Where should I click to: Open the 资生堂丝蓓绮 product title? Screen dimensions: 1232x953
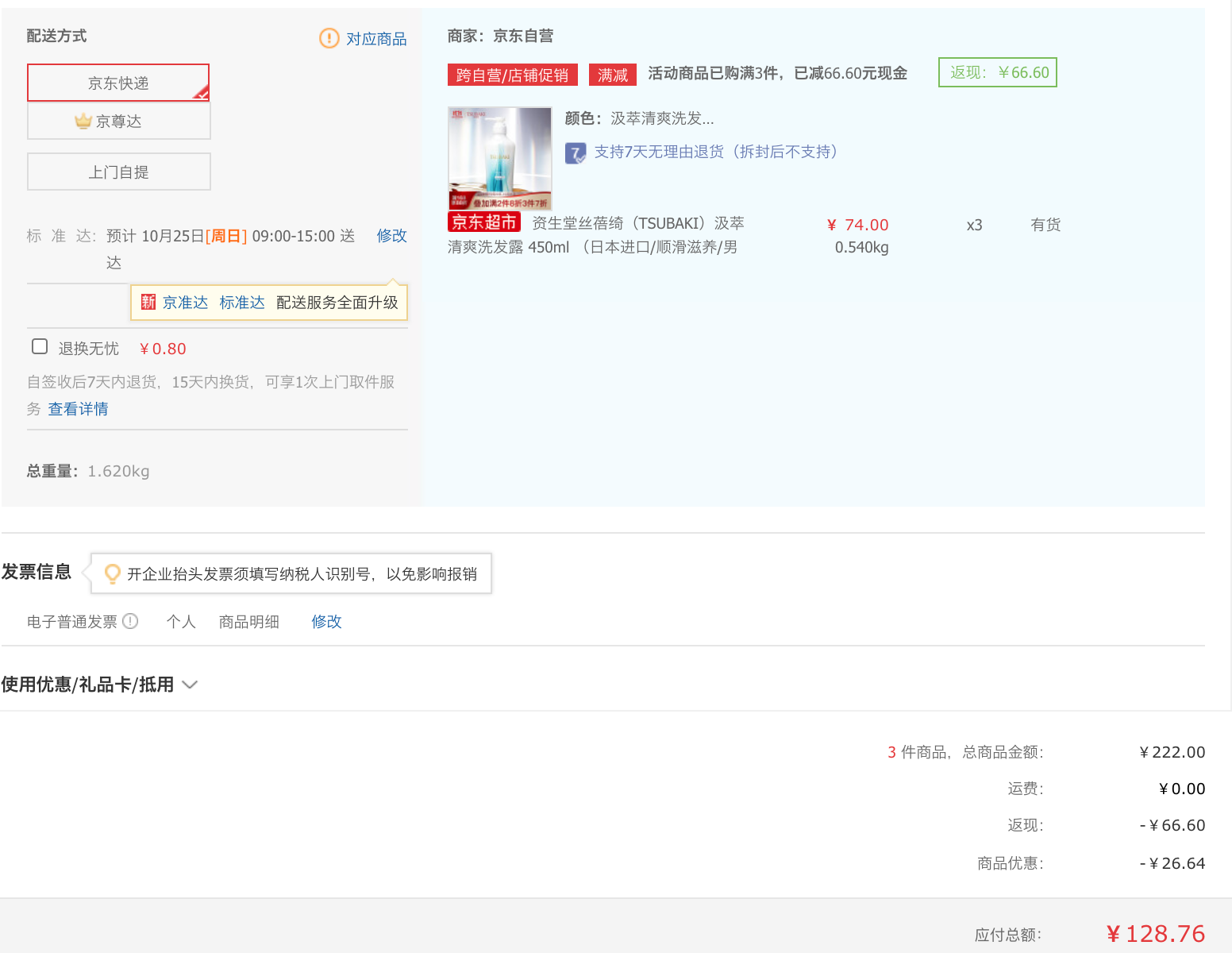(595, 235)
